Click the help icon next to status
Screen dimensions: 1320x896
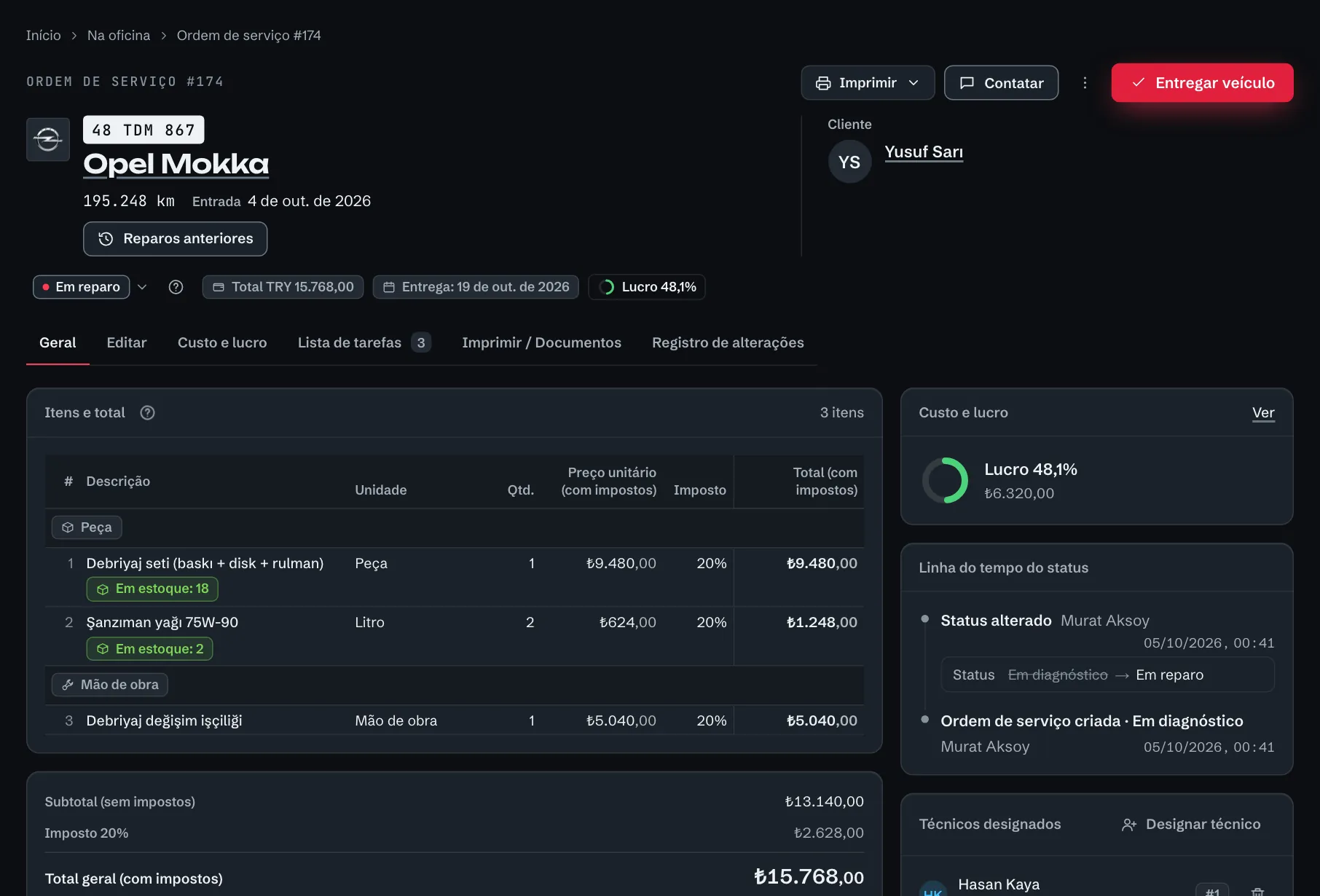tap(176, 287)
